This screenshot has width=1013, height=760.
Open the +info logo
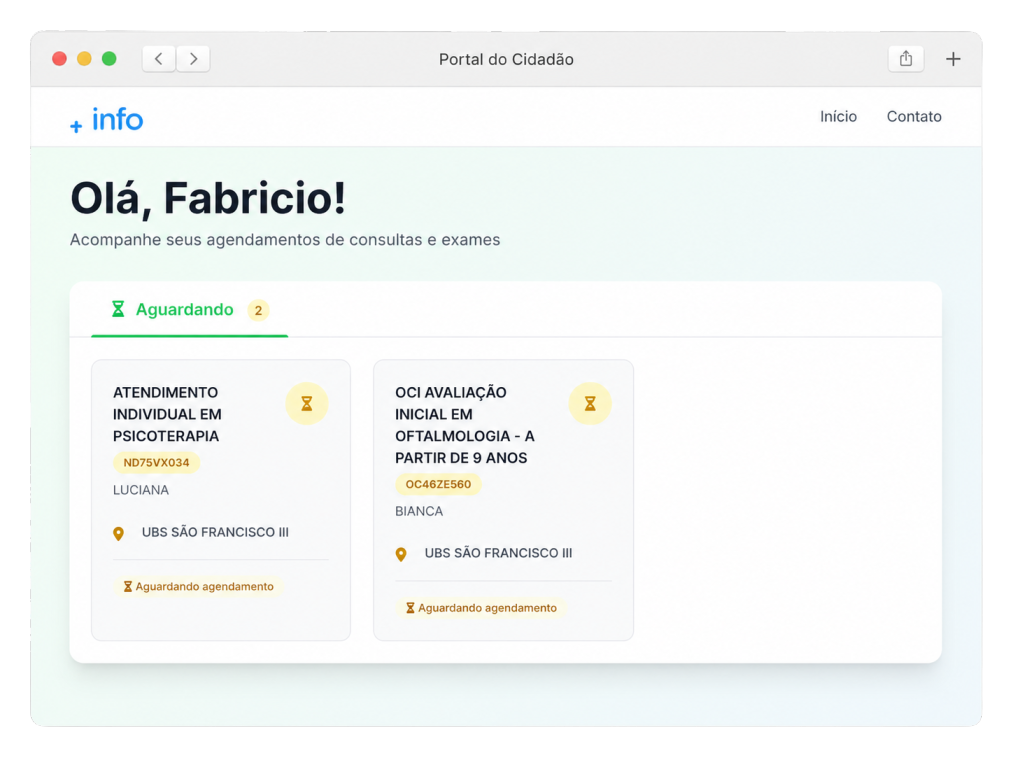click(x=107, y=120)
